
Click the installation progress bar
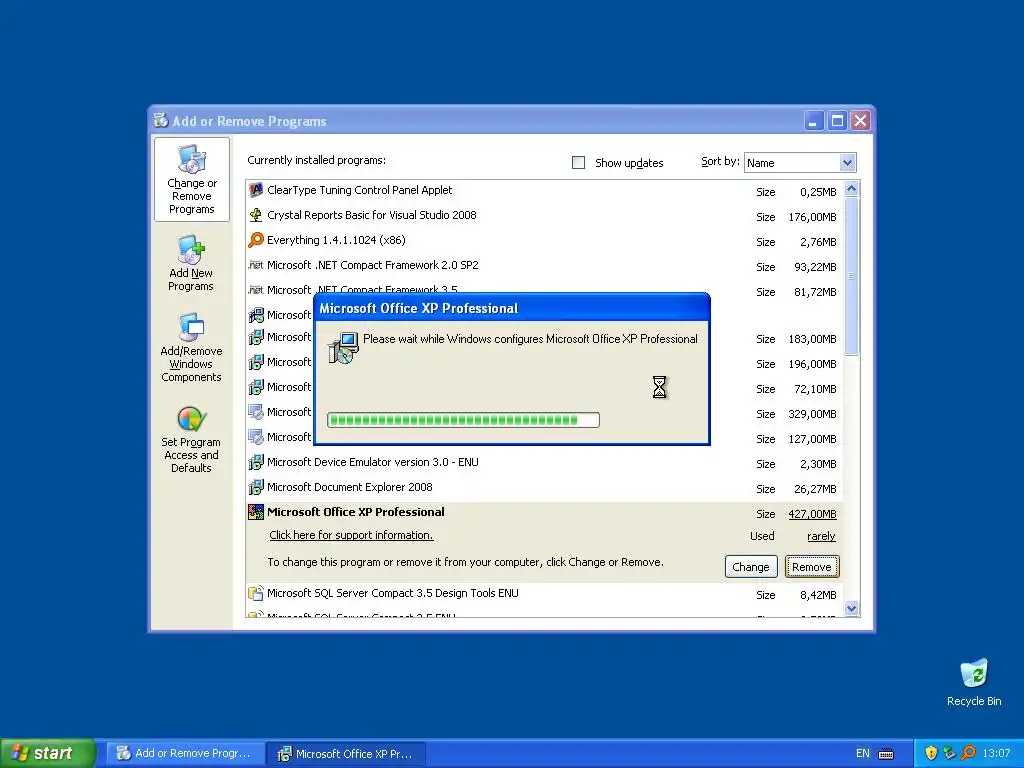tap(463, 420)
